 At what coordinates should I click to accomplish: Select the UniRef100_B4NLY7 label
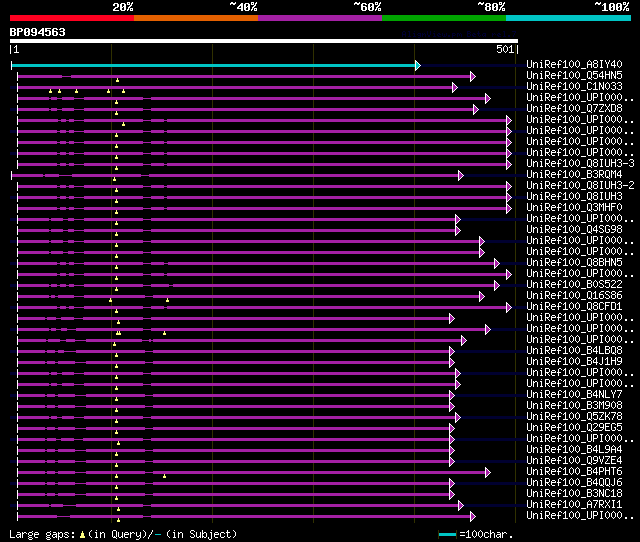tap(574, 395)
